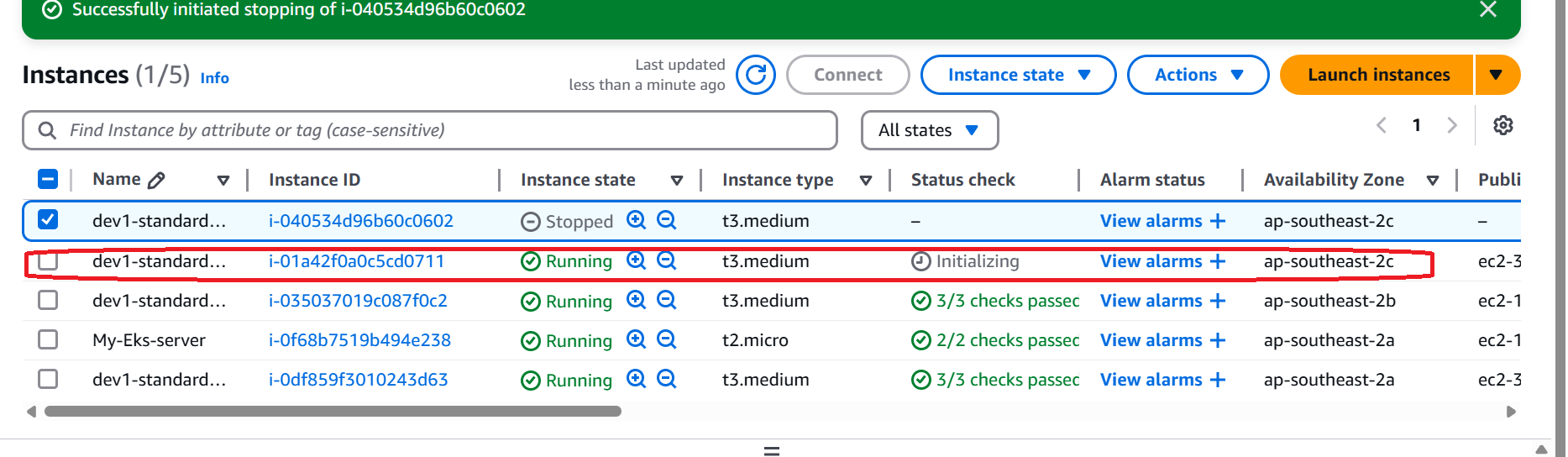
Task: Refresh the instances list
Action: click(756, 75)
